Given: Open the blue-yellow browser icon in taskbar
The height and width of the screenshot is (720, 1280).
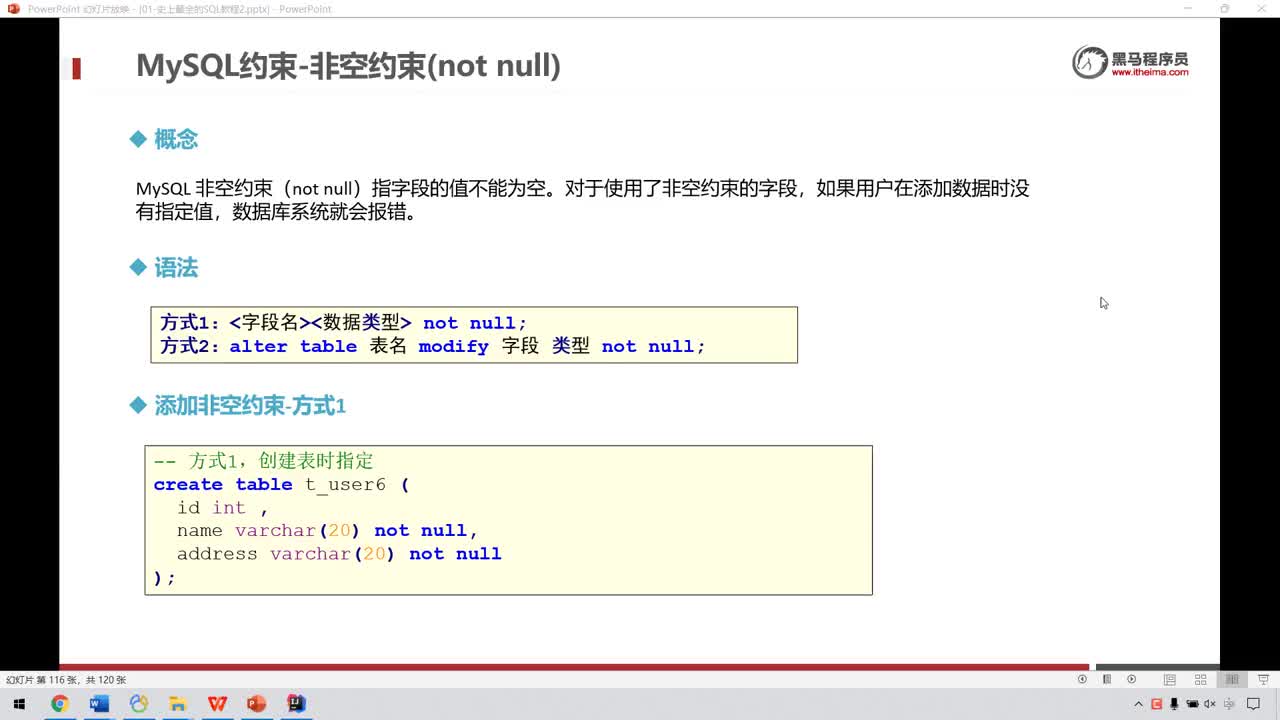Looking at the screenshot, I should point(138,704).
